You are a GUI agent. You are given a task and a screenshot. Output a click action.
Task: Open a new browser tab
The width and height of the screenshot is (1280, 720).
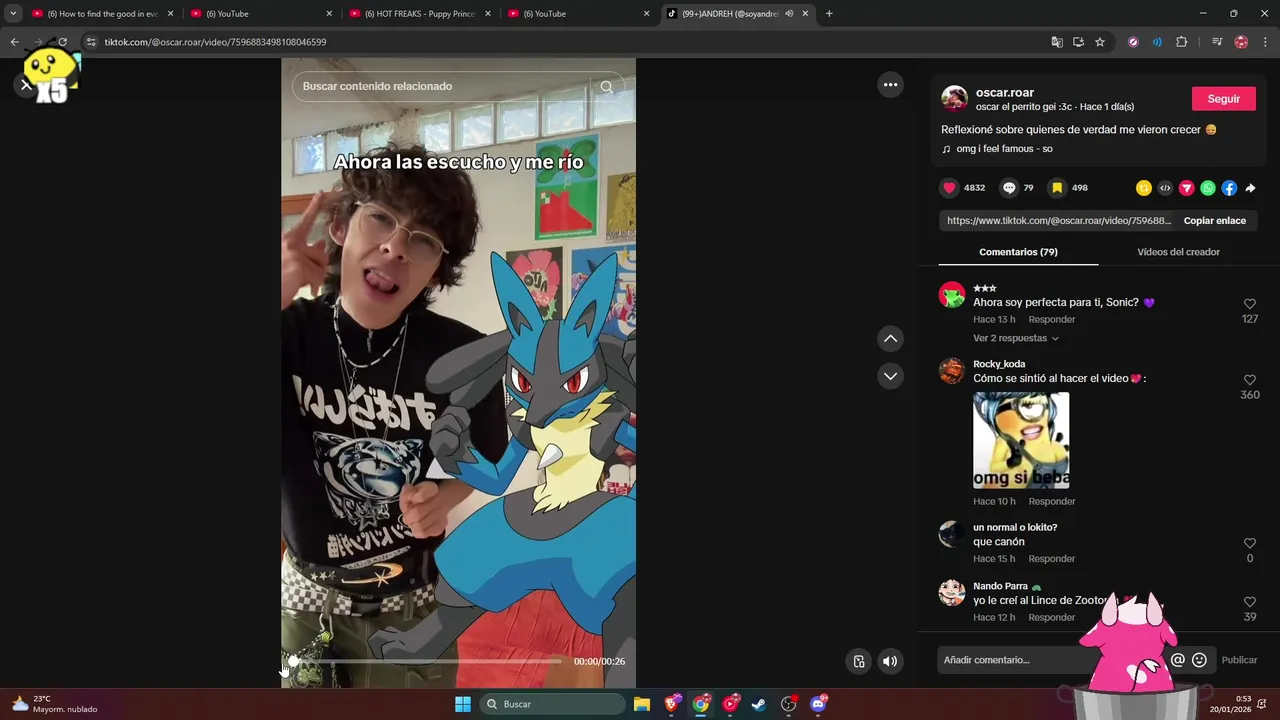point(829,14)
